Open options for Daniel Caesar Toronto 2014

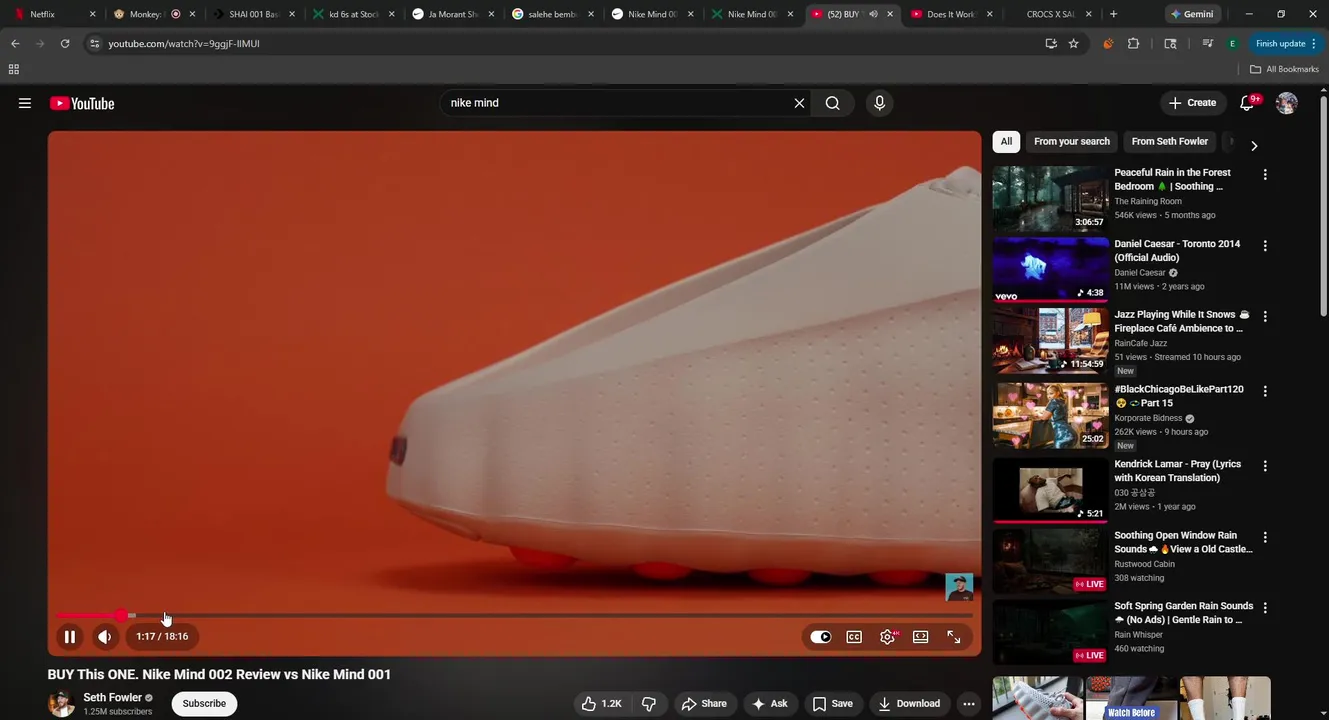[1265, 245]
